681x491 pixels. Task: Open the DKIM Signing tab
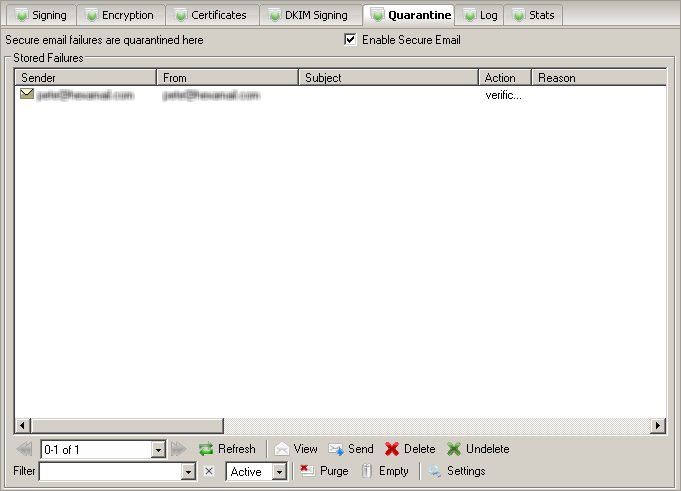pyautogui.click(x=311, y=15)
